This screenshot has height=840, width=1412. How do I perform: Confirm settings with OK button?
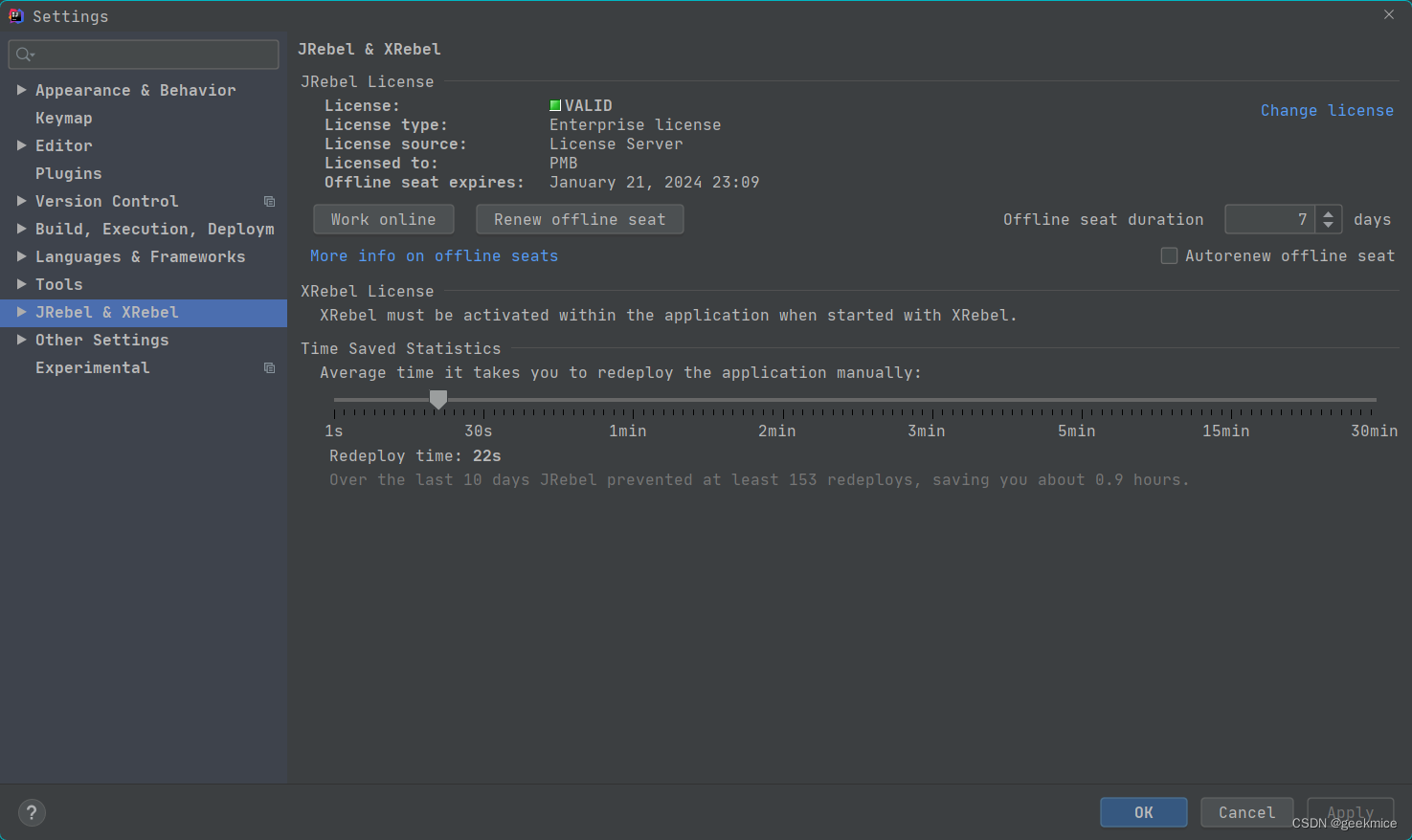(x=1144, y=812)
